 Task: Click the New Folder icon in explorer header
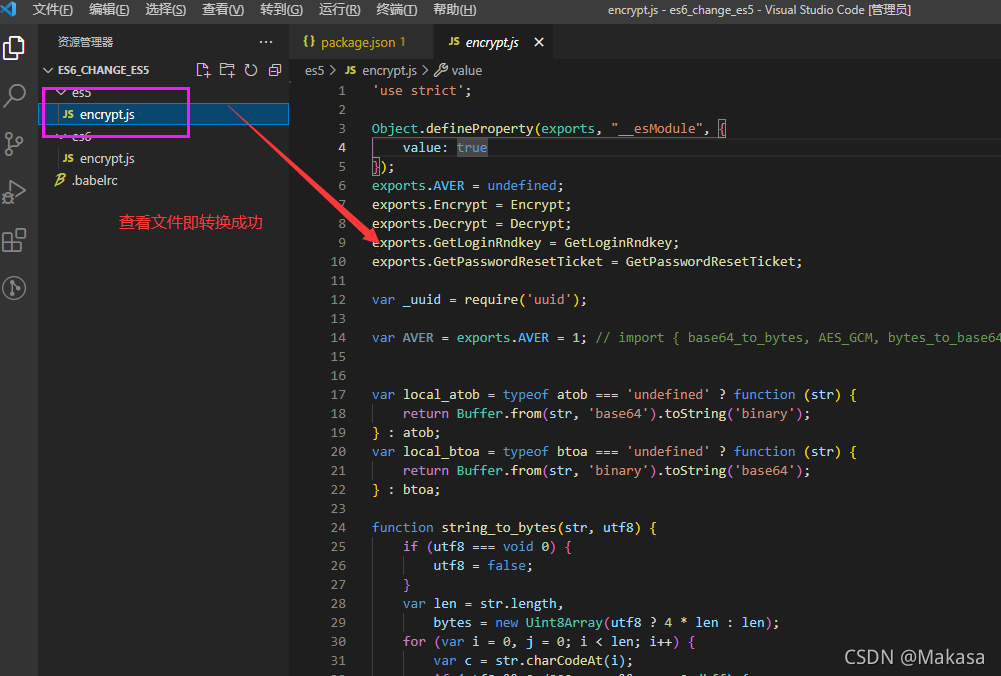(x=227, y=70)
